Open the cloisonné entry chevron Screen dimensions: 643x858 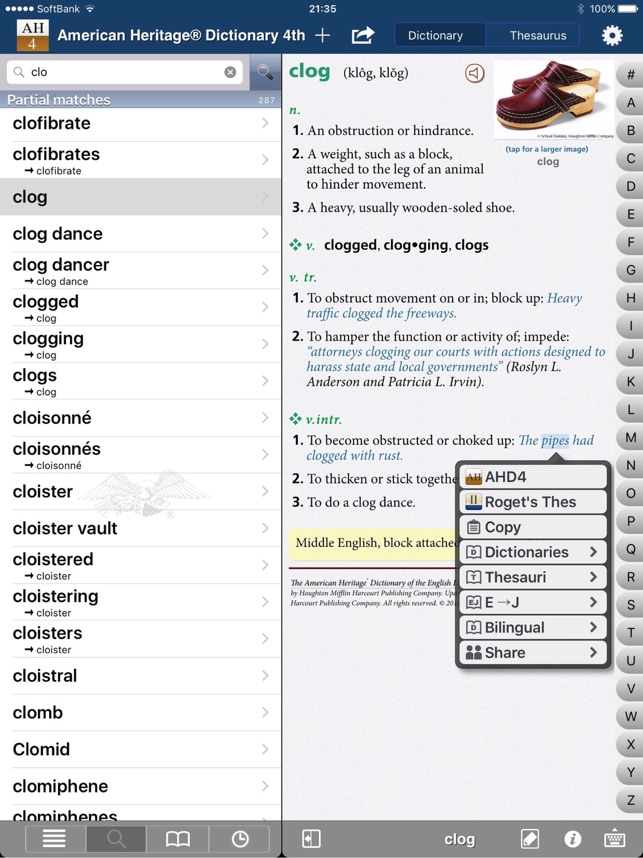pyautogui.click(x=265, y=418)
